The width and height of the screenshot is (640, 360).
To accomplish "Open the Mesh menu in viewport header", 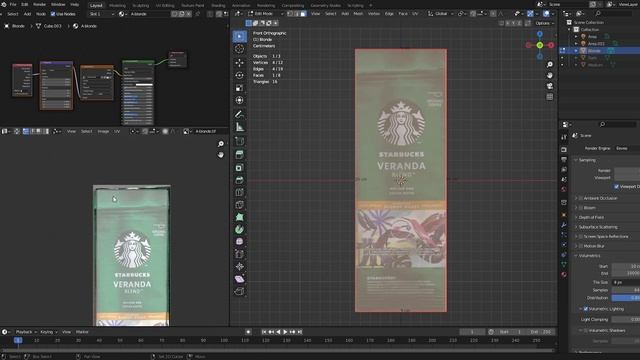I will [358, 14].
